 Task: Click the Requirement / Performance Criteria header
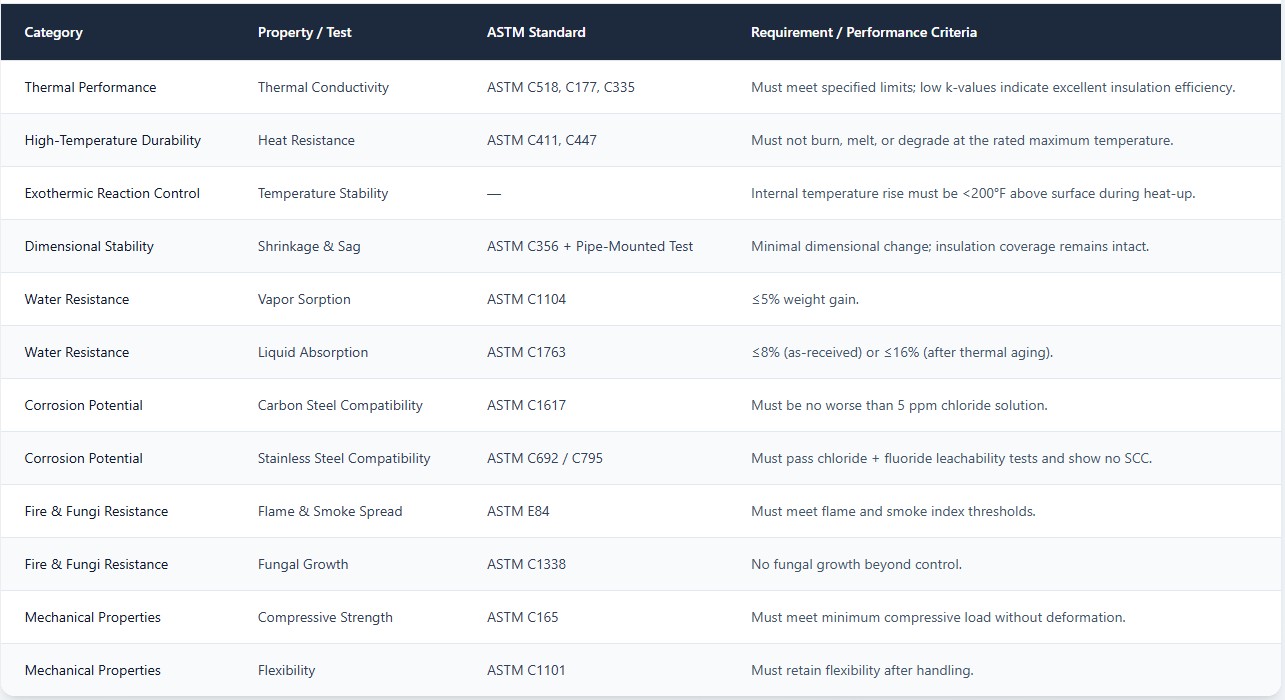tap(864, 32)
